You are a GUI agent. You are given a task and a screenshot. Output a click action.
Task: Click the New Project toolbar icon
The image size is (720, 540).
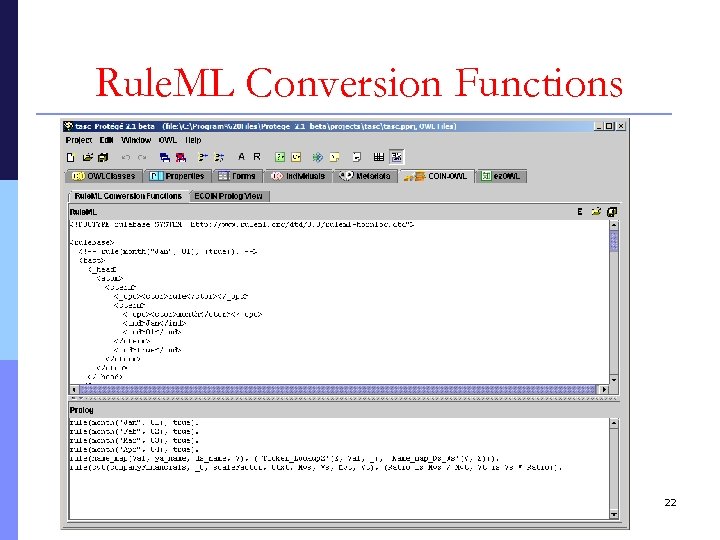[70, 158]
